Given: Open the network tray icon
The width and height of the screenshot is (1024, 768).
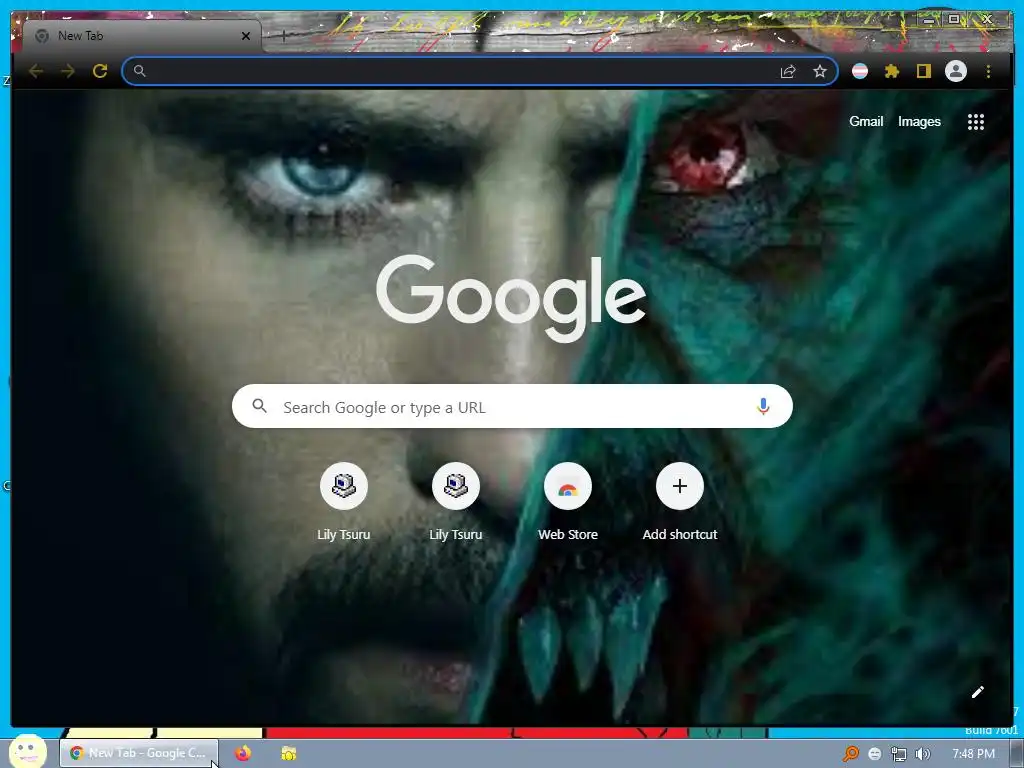Looking at the screenshot, I should point(899,754).
